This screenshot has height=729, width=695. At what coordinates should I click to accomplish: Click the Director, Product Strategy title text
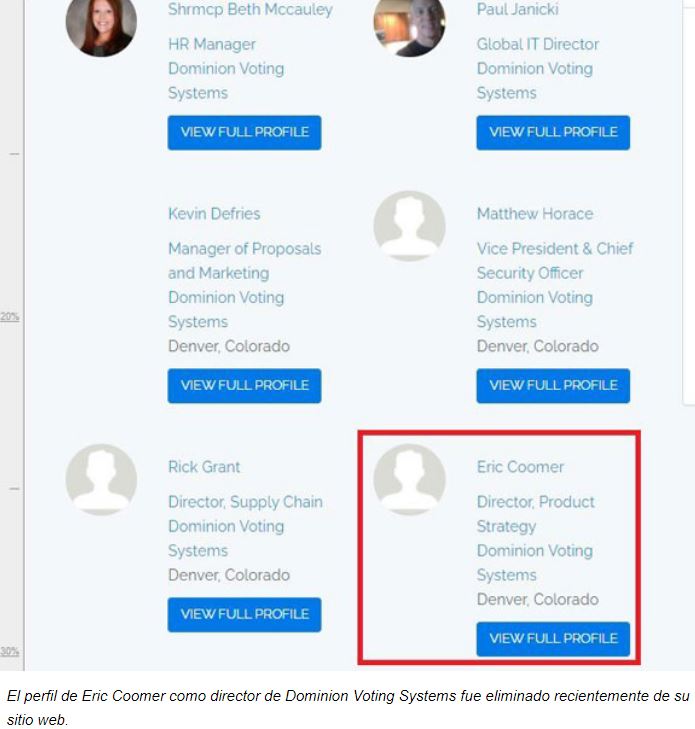coord(536,514)
